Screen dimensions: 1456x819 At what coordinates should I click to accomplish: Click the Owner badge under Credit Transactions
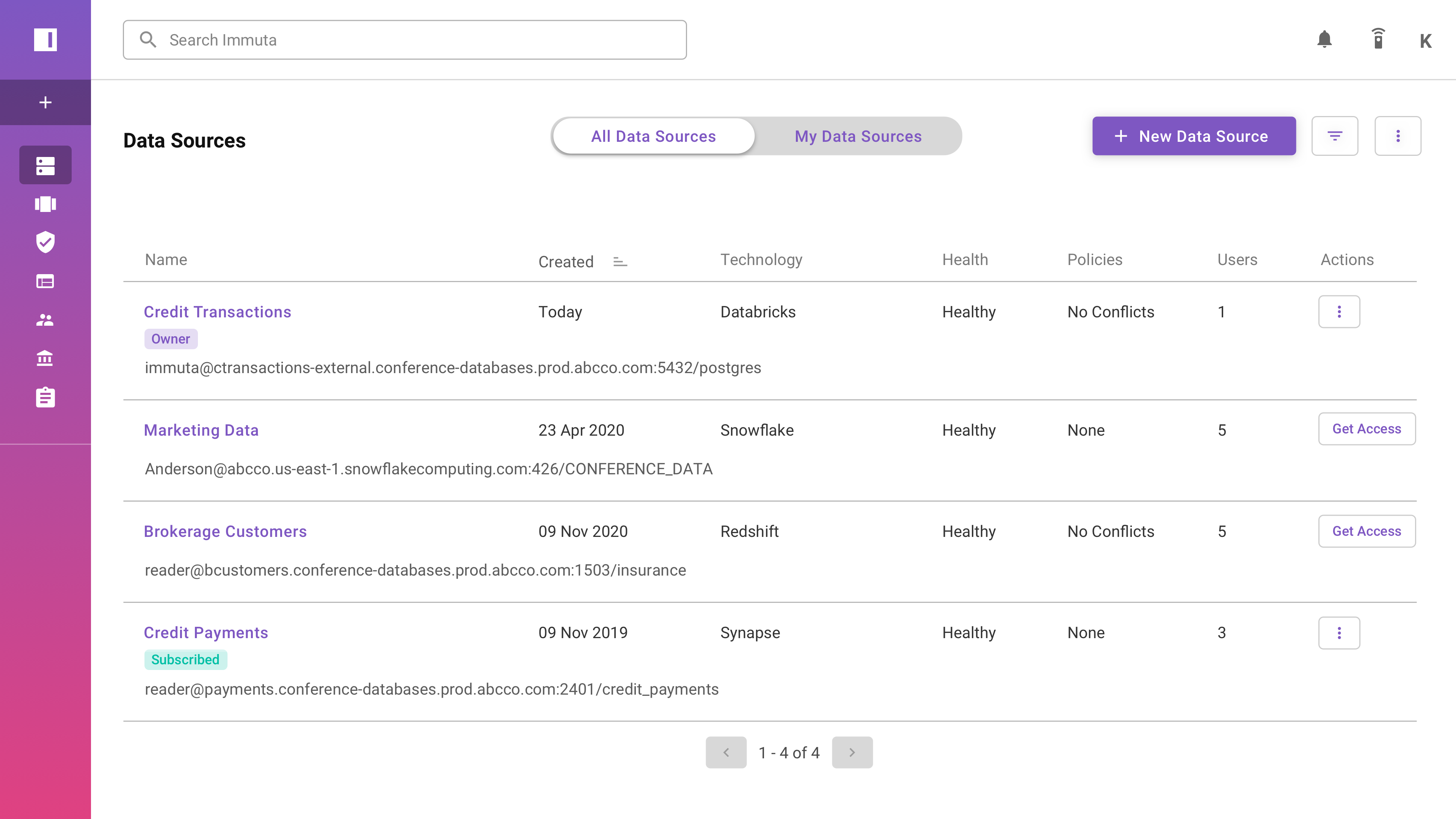171,339
